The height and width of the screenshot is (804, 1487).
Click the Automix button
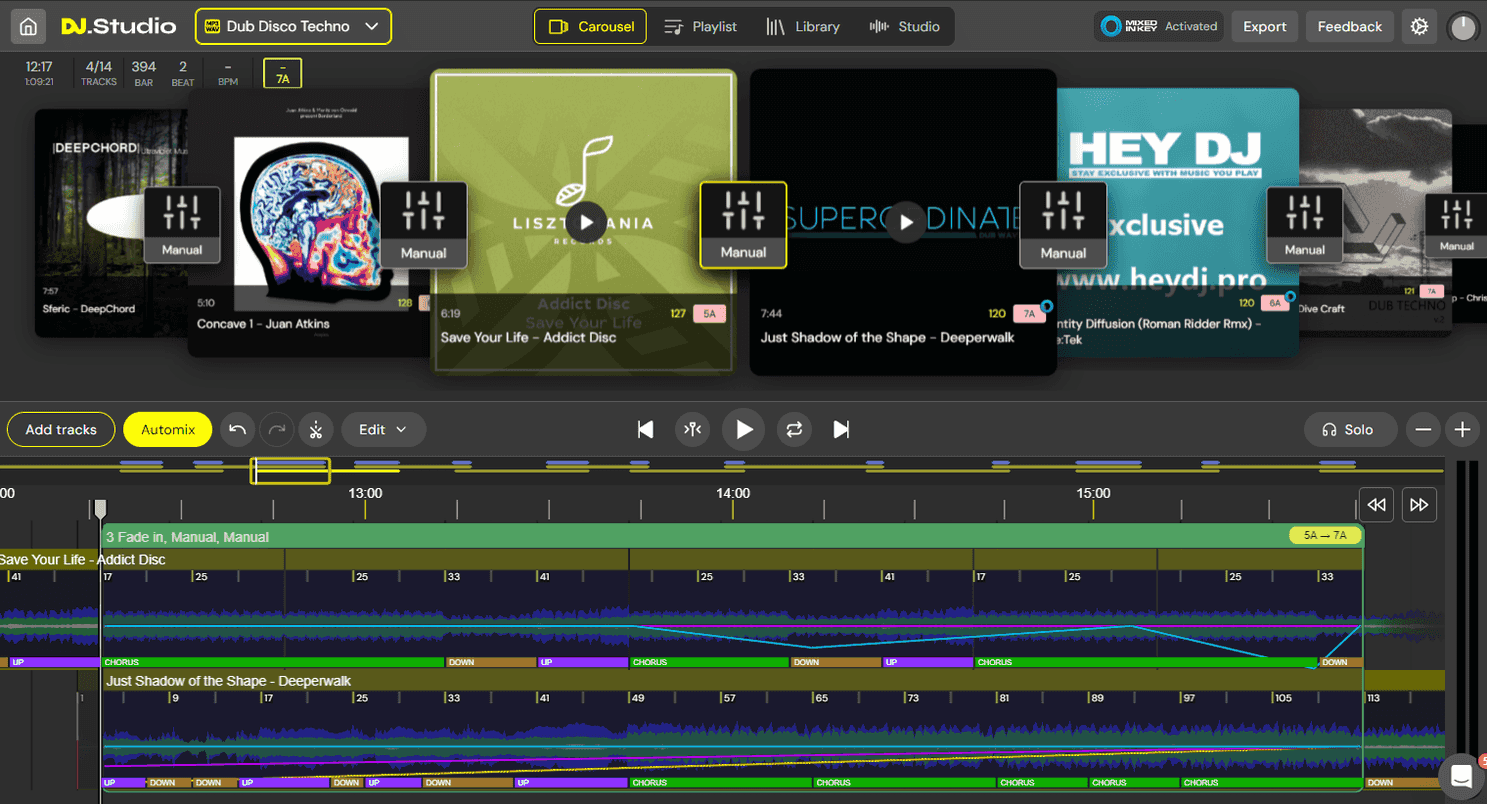[x=168, y=430]
